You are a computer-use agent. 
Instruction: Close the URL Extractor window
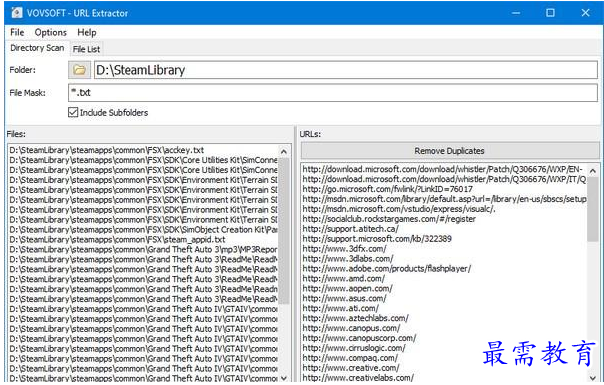coord(586,13)
